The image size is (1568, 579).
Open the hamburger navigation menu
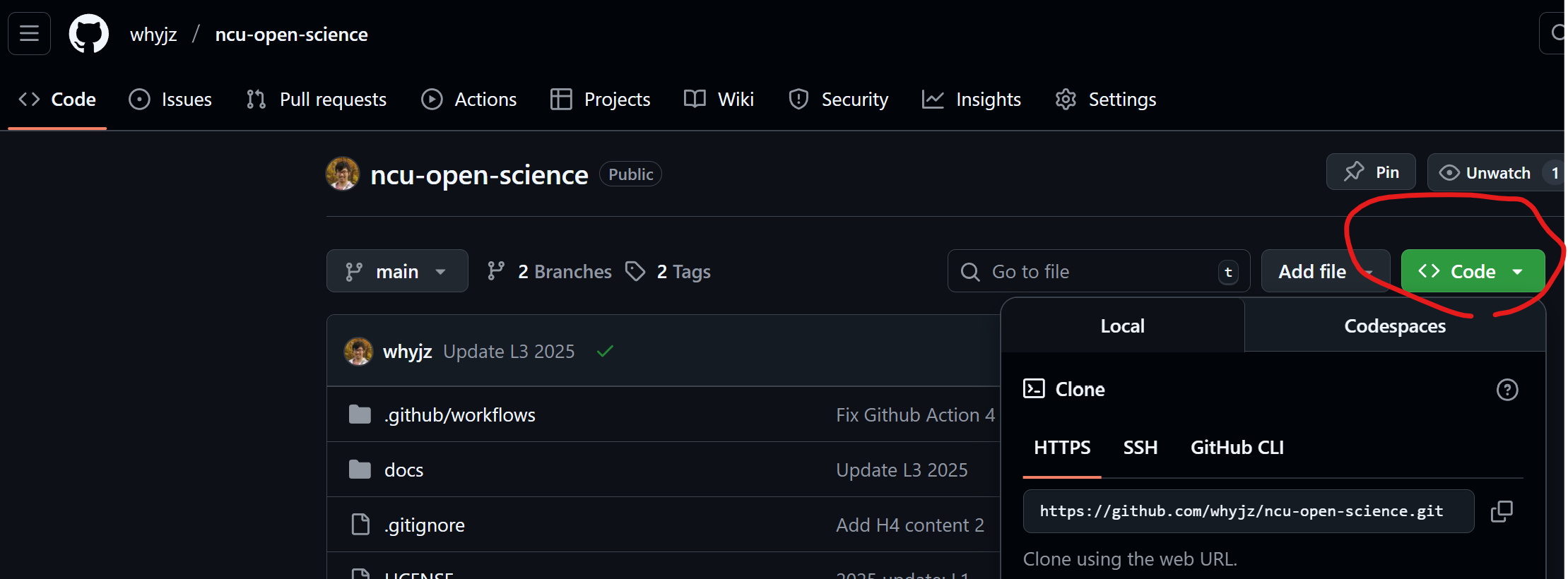click(29, 33)
